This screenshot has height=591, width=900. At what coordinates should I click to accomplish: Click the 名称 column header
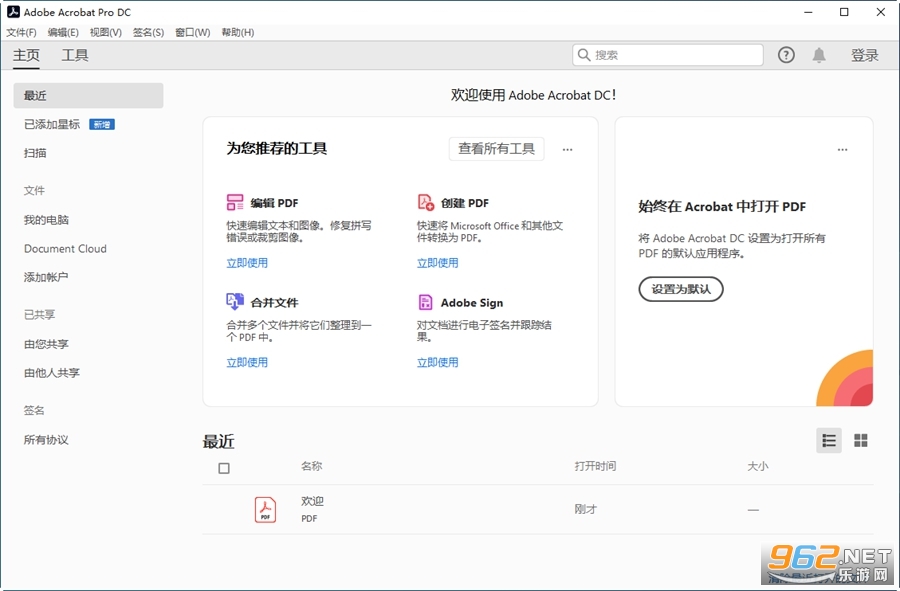pyautogui.click(x=312, y=466)
